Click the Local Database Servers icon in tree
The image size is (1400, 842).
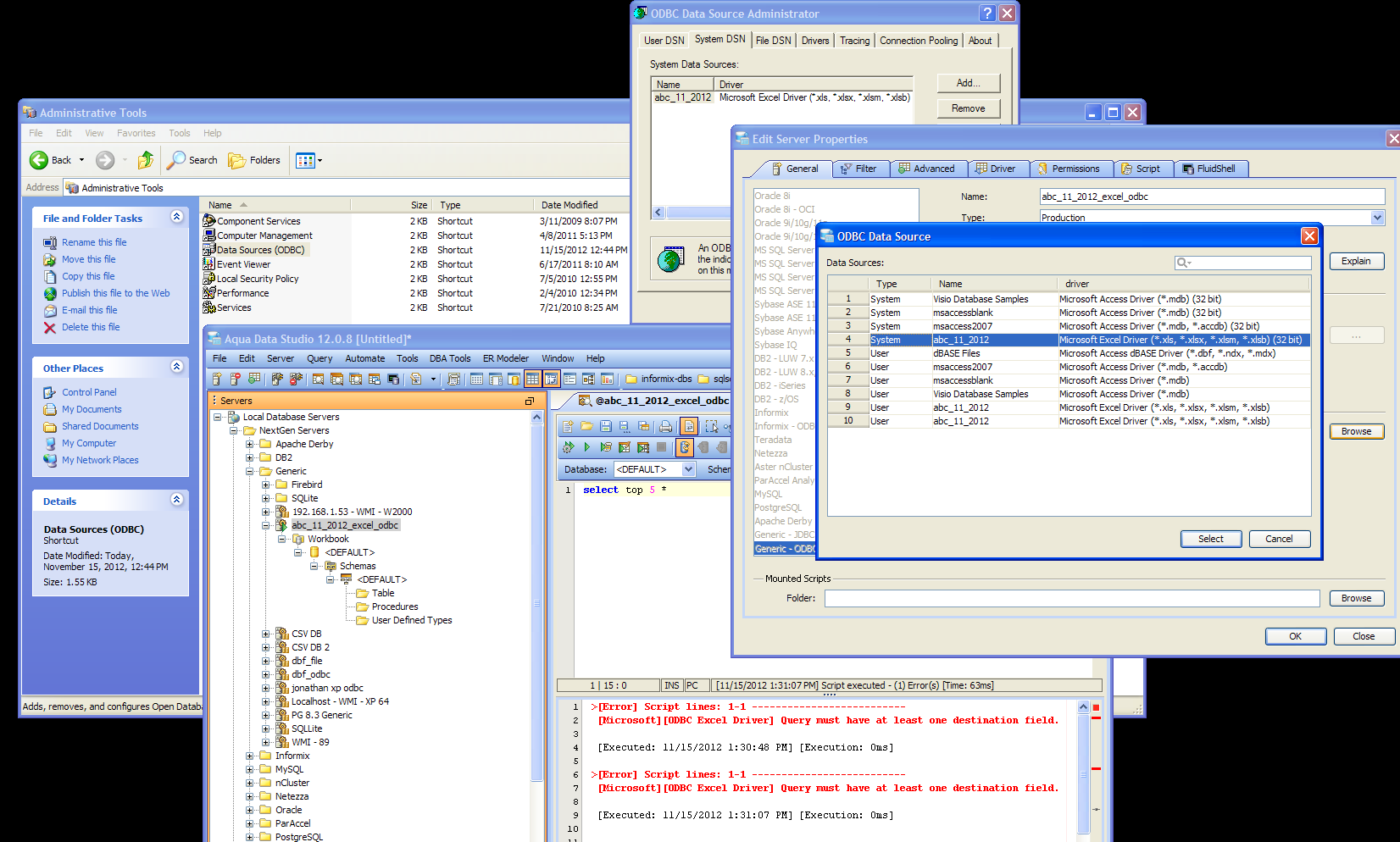(x=234, y=417)
